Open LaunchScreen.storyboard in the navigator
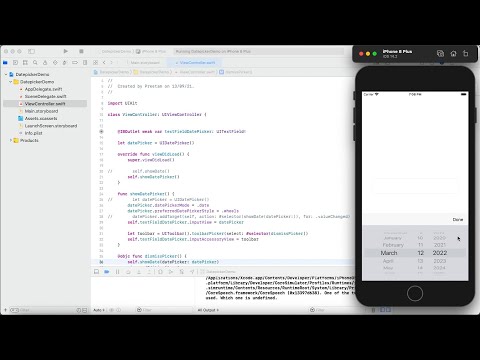480x360 pixels. (x=51, y=126)
